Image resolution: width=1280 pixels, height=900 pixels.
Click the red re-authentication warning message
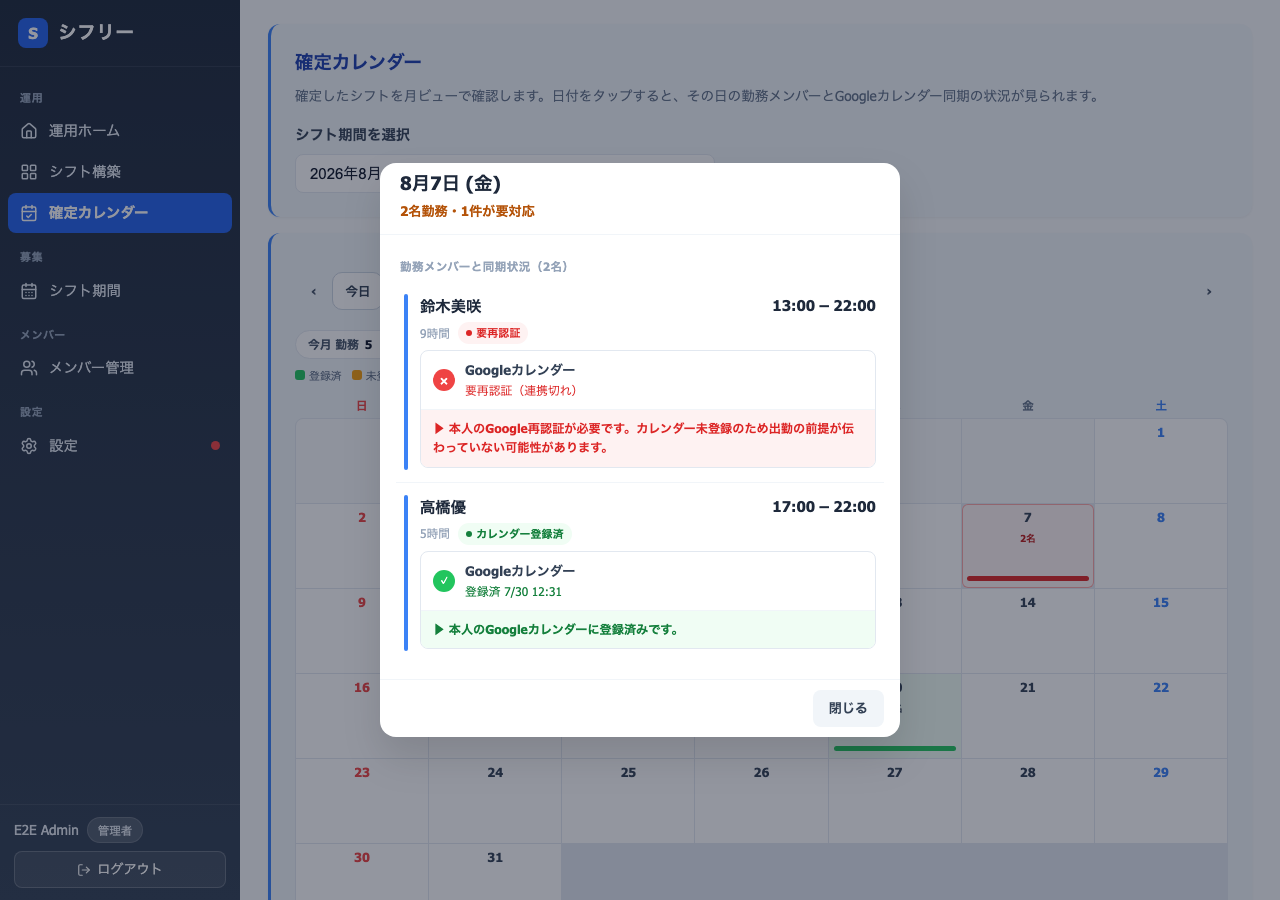[x=648, y=438]
